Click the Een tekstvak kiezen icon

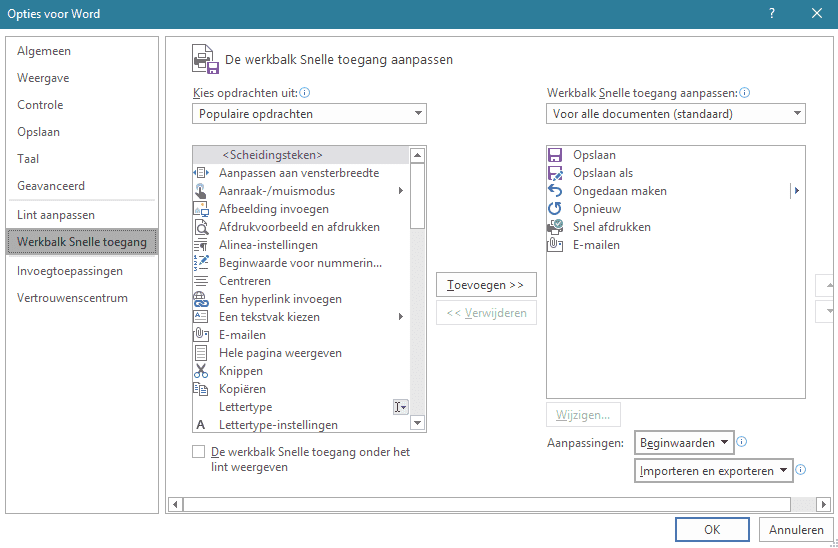click(x=201, y=317)
